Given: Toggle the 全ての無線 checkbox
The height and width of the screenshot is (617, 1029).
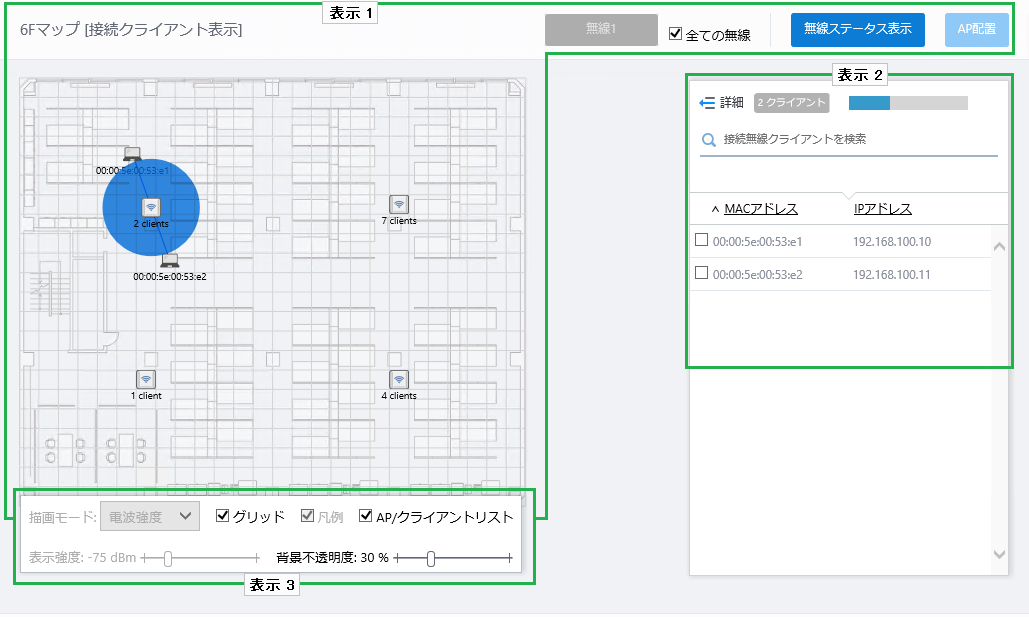Looking at the screenshot, I should pos(676,34).
